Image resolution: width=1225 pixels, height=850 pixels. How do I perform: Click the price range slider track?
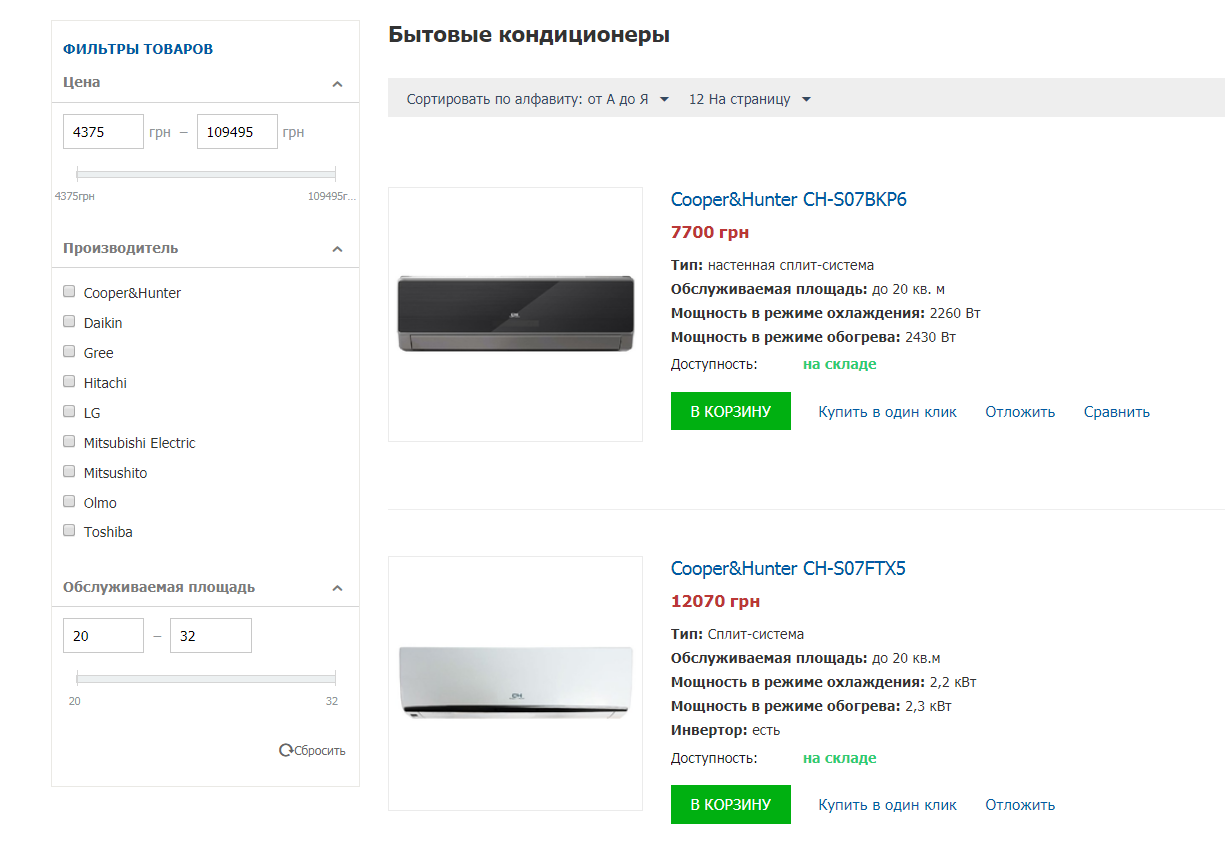[x=206, y=174]
